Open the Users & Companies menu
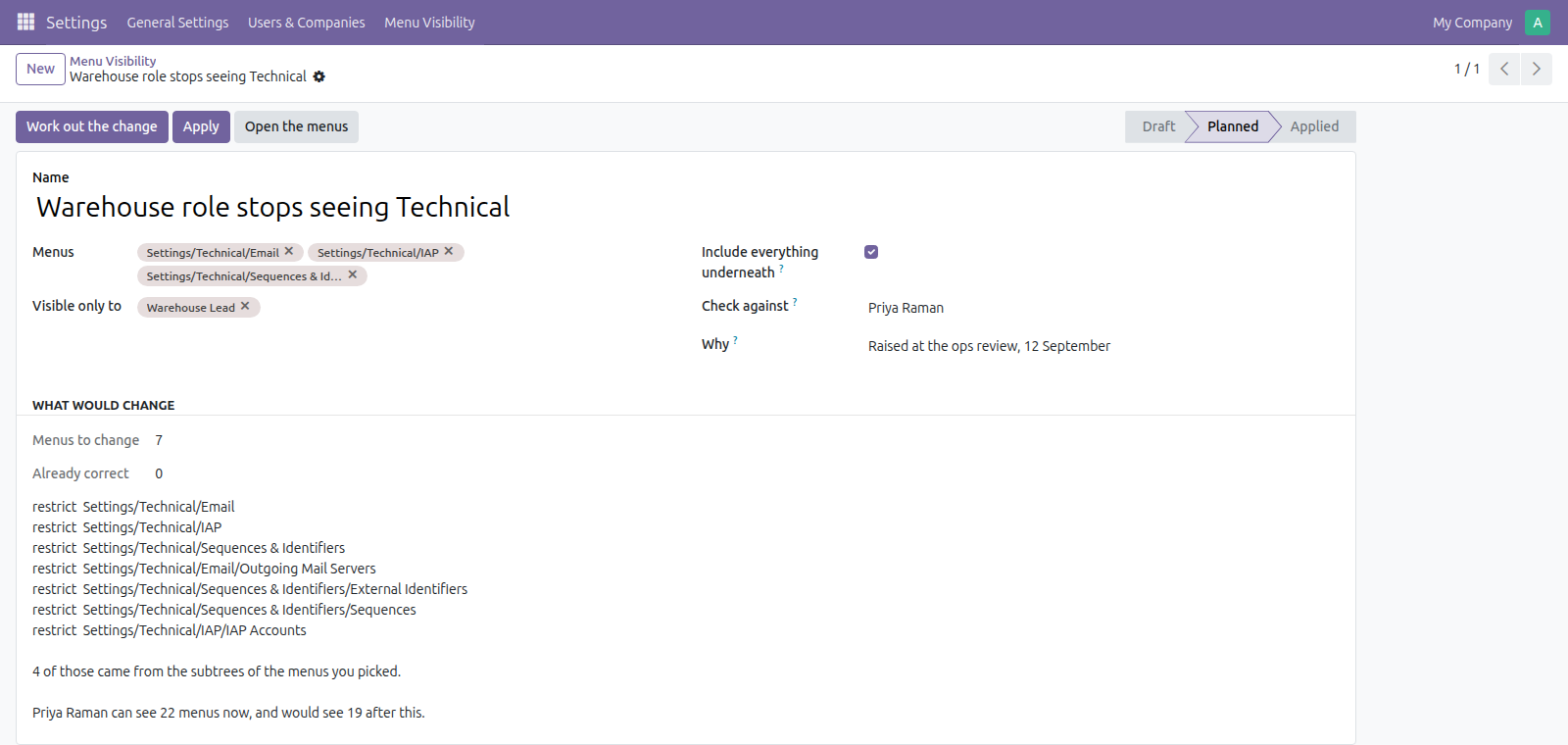The width and height of the screenshot is (1568, 745). point(306,23)
